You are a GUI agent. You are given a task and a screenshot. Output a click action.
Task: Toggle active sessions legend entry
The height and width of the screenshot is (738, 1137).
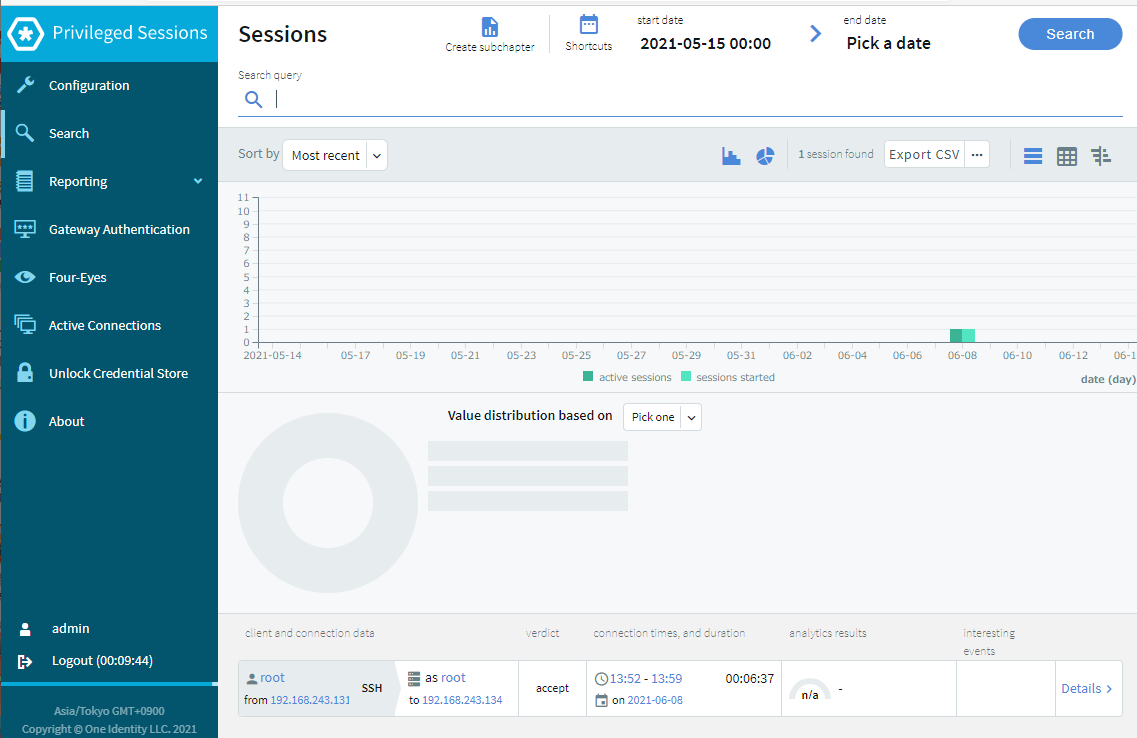[627, 377]
